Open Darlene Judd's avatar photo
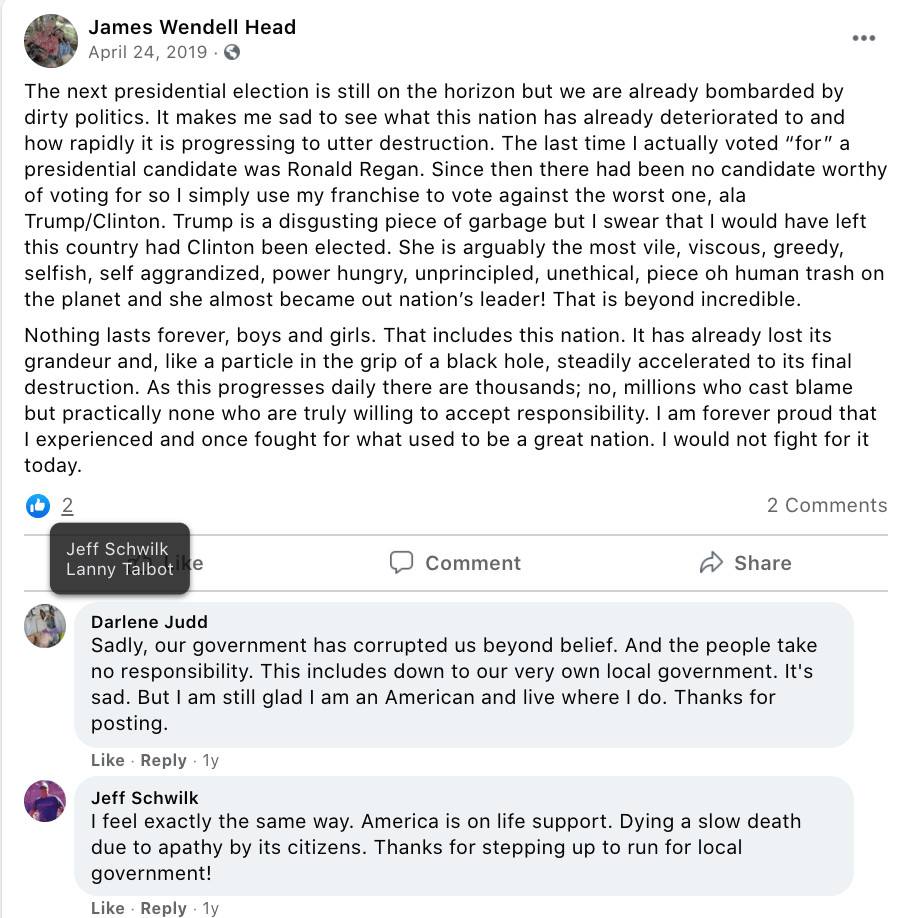 pyautogui.click(x=45, y=627)
